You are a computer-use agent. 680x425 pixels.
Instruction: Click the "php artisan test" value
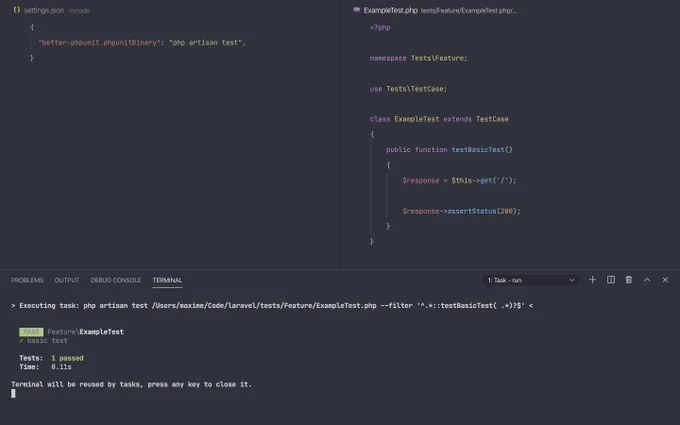pos(205,42)
